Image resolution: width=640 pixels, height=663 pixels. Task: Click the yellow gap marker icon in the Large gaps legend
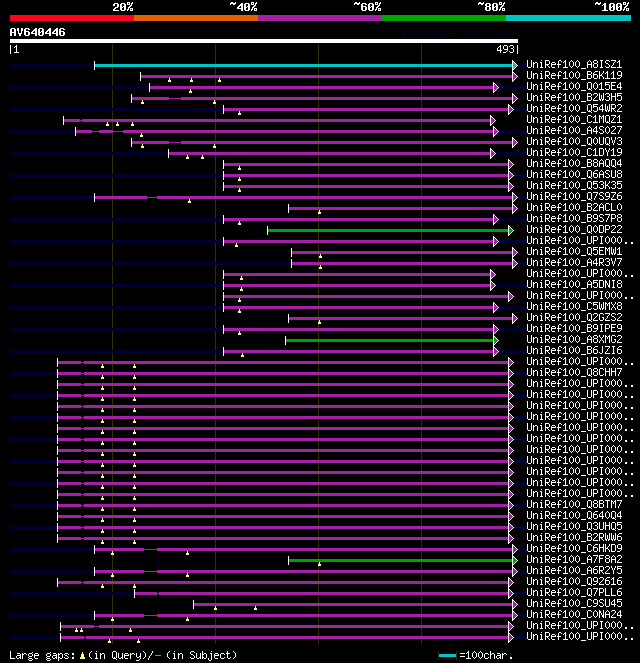82,656
